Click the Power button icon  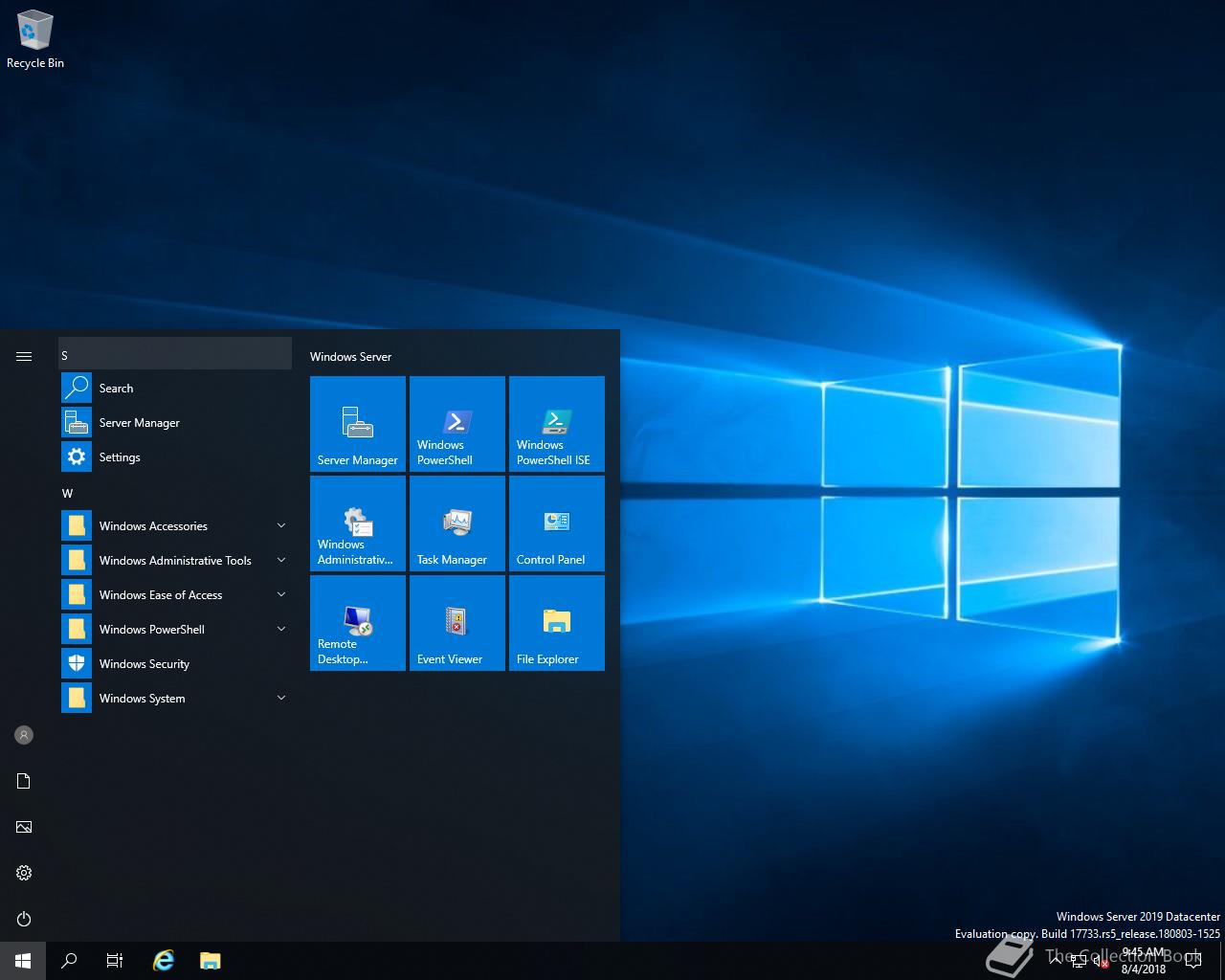pyautogui.click(x=24, y=919)
